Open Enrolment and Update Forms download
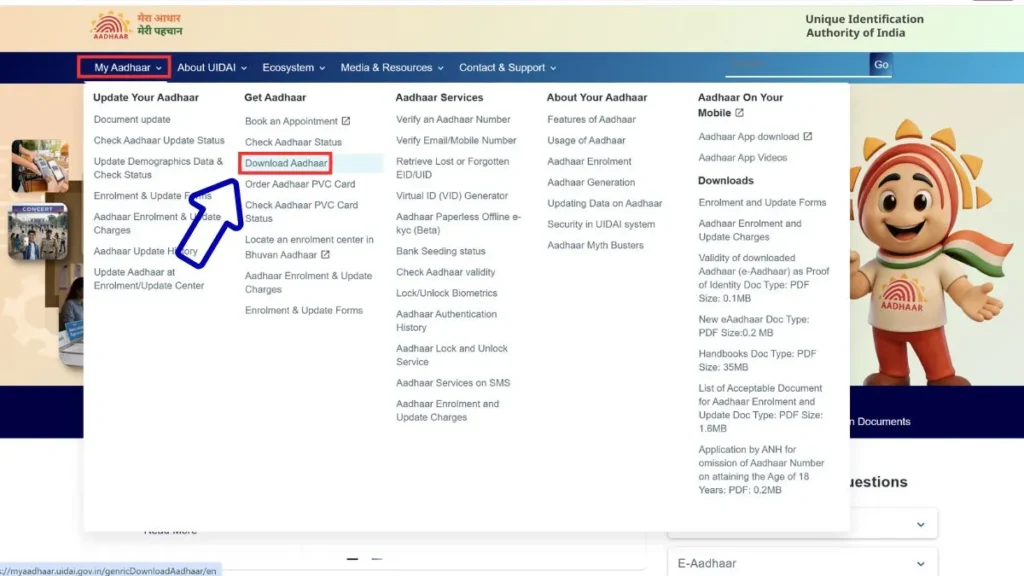 762,202
